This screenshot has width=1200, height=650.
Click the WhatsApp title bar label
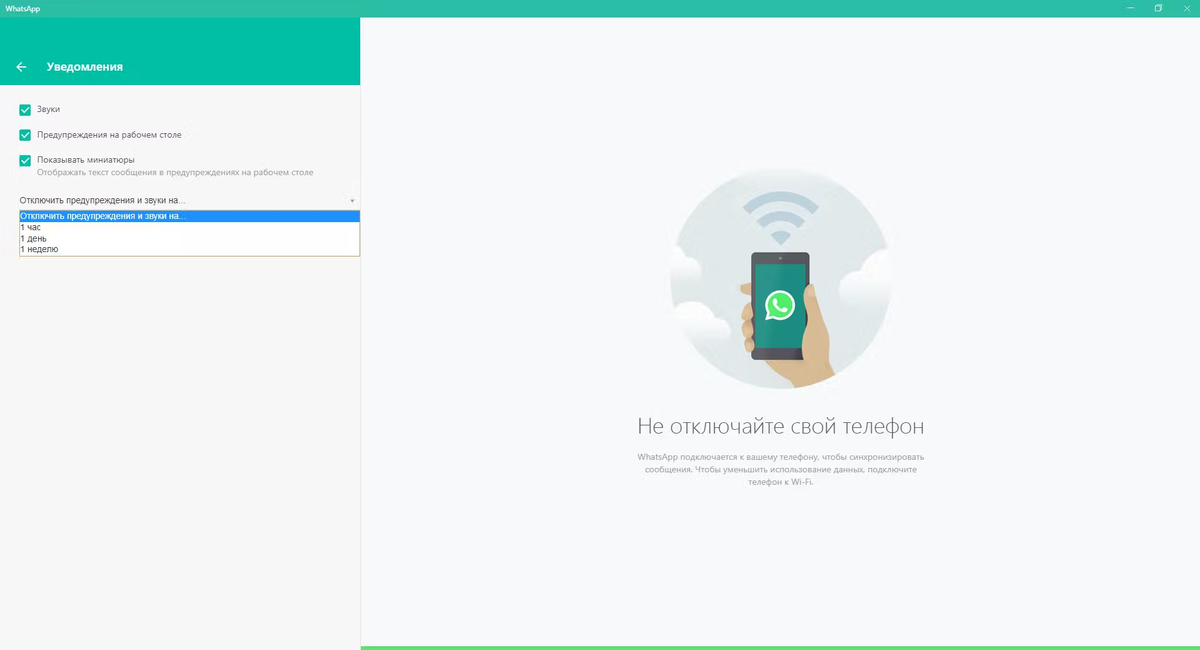pos(23,8)
